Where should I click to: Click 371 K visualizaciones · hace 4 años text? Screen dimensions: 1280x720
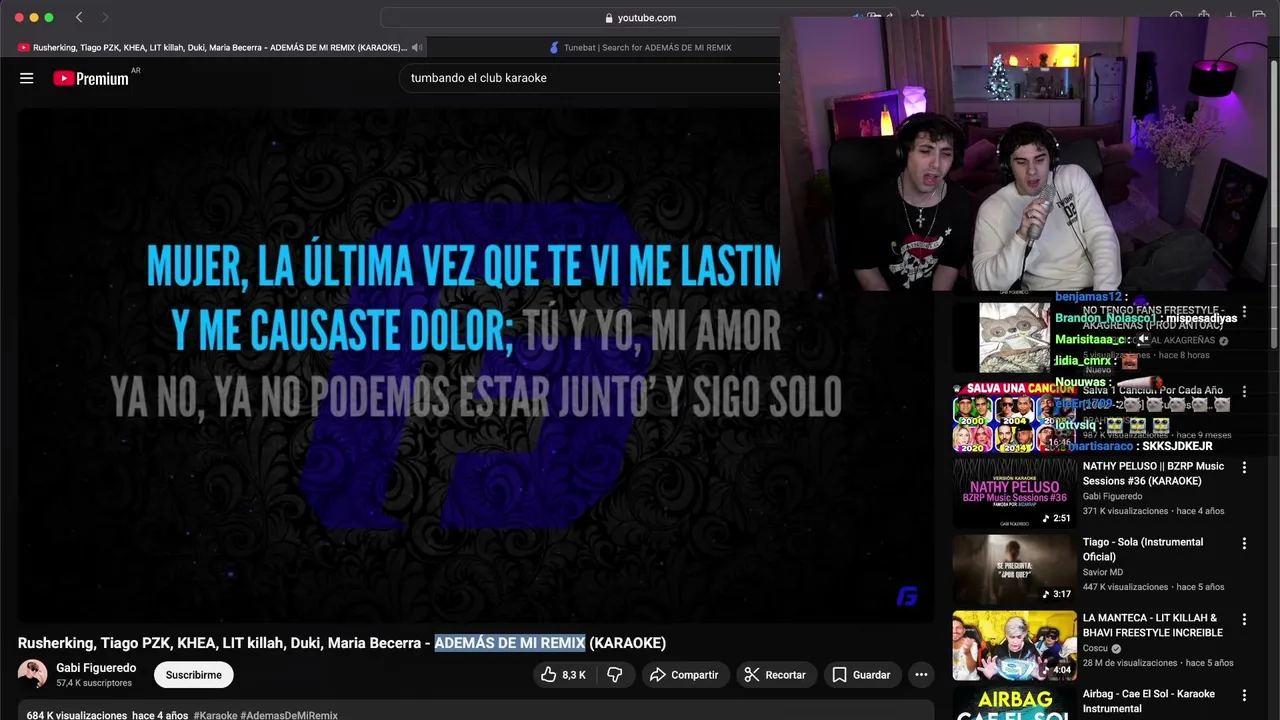click(x=1153, y=511)
